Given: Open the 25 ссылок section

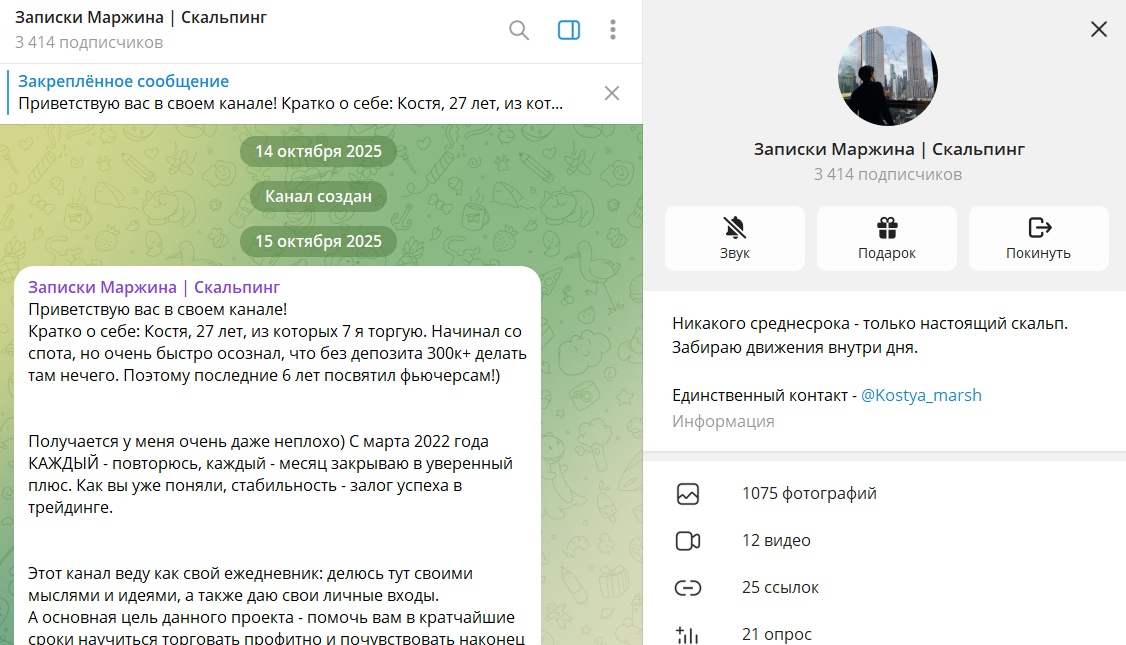Looking at the screenshot, I should (885, 588).
